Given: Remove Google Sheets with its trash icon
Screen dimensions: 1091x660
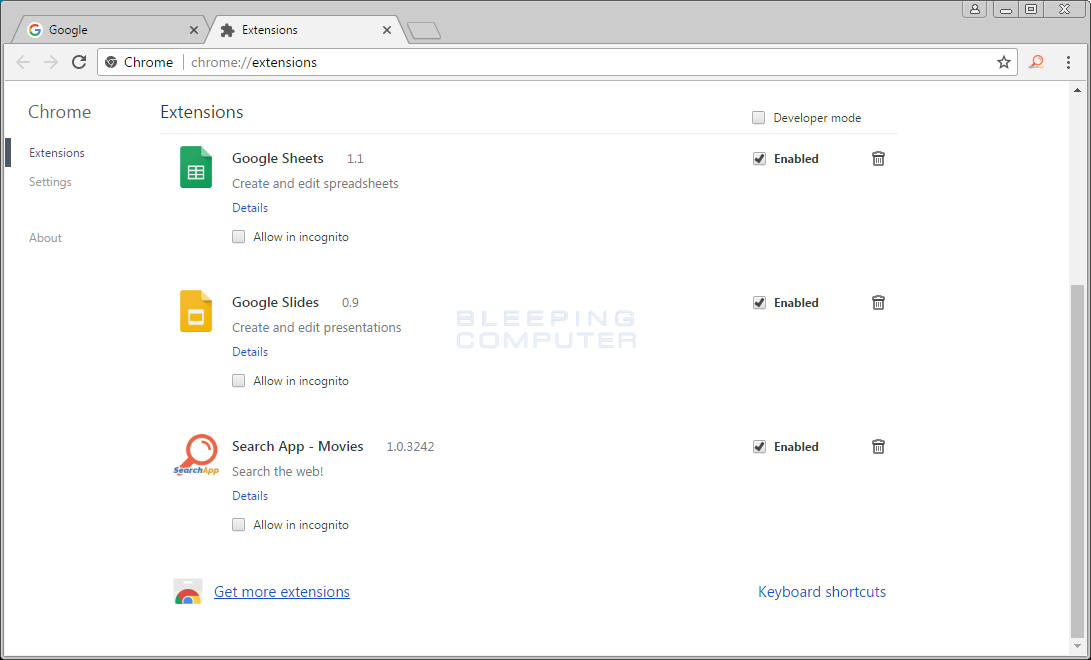Looking at the screenshot, I should click(878, 159).
